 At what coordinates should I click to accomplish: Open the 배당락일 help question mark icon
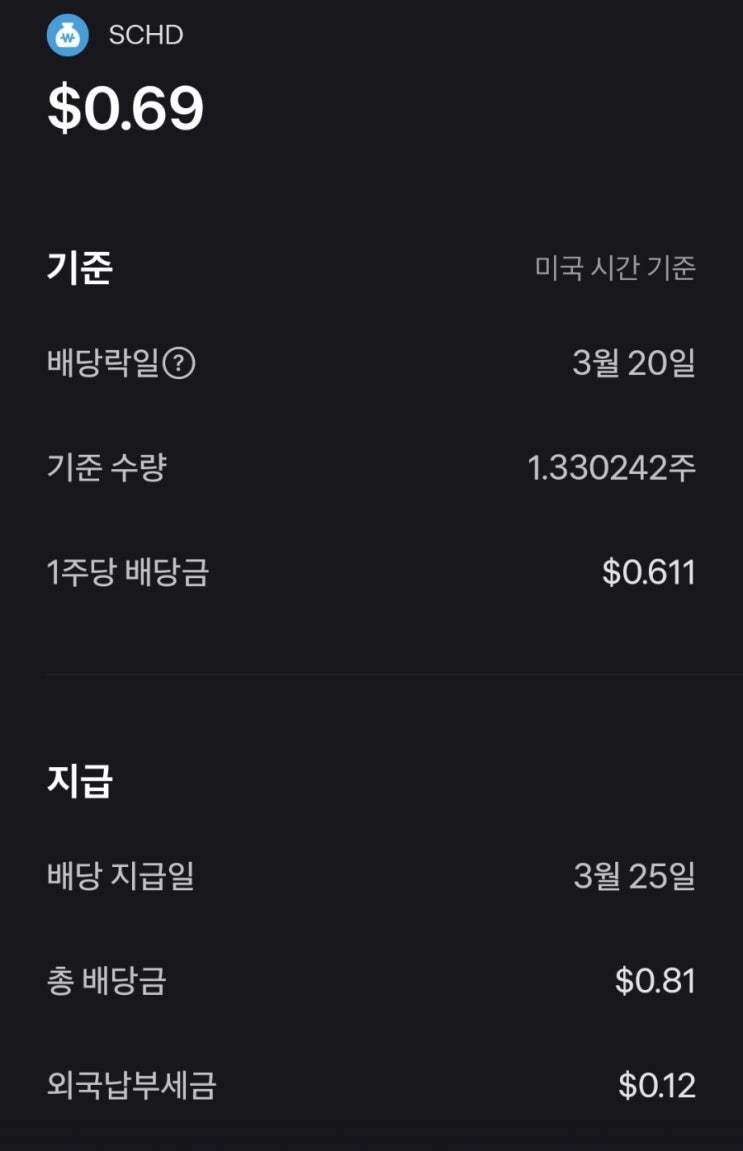(179, 363)
